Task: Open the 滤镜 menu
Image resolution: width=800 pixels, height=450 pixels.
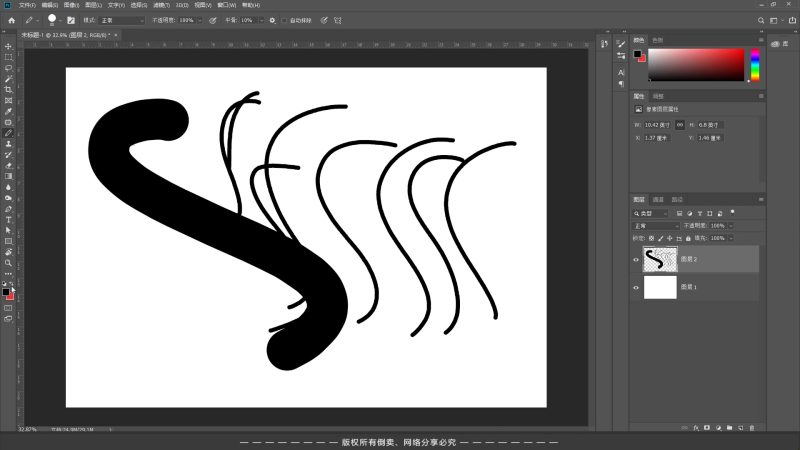Action: (x=161, y=5)
